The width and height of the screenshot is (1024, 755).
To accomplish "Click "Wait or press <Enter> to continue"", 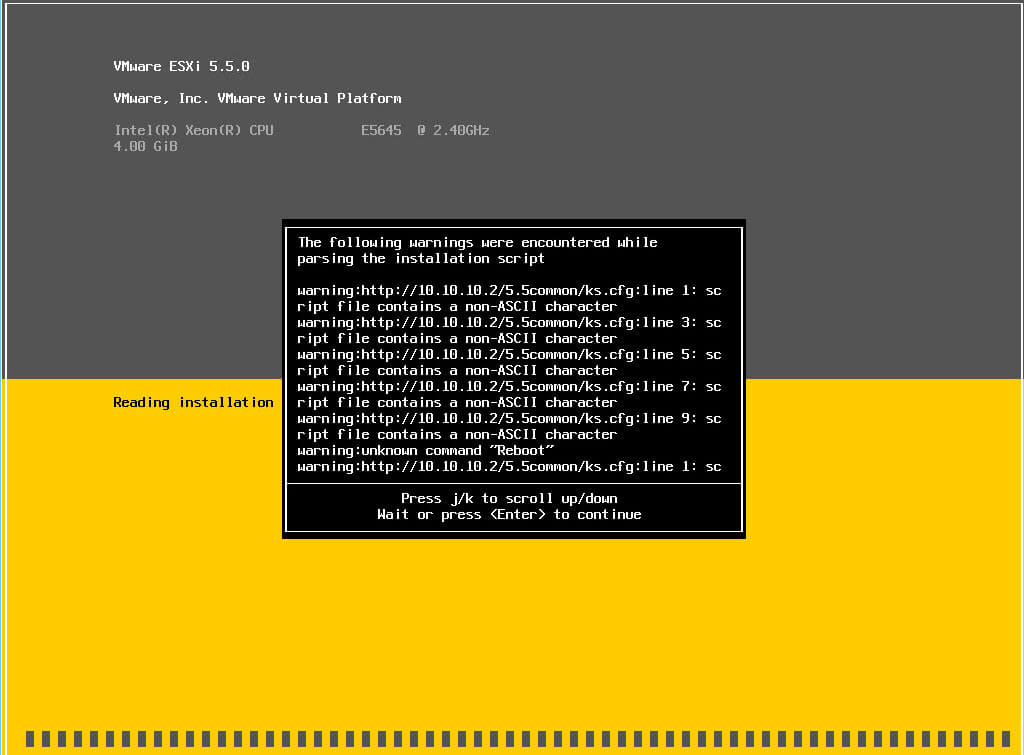I will [x=509, y=515].
